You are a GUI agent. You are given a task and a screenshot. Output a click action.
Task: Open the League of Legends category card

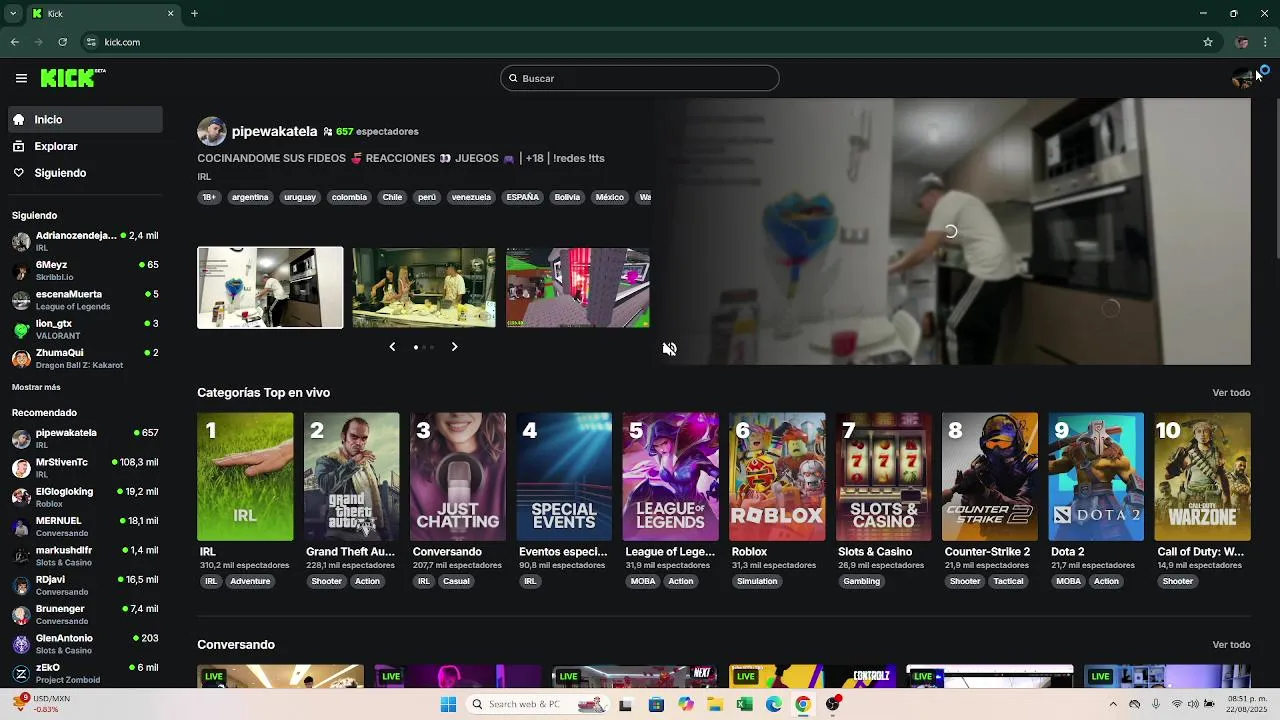point(670,477)
